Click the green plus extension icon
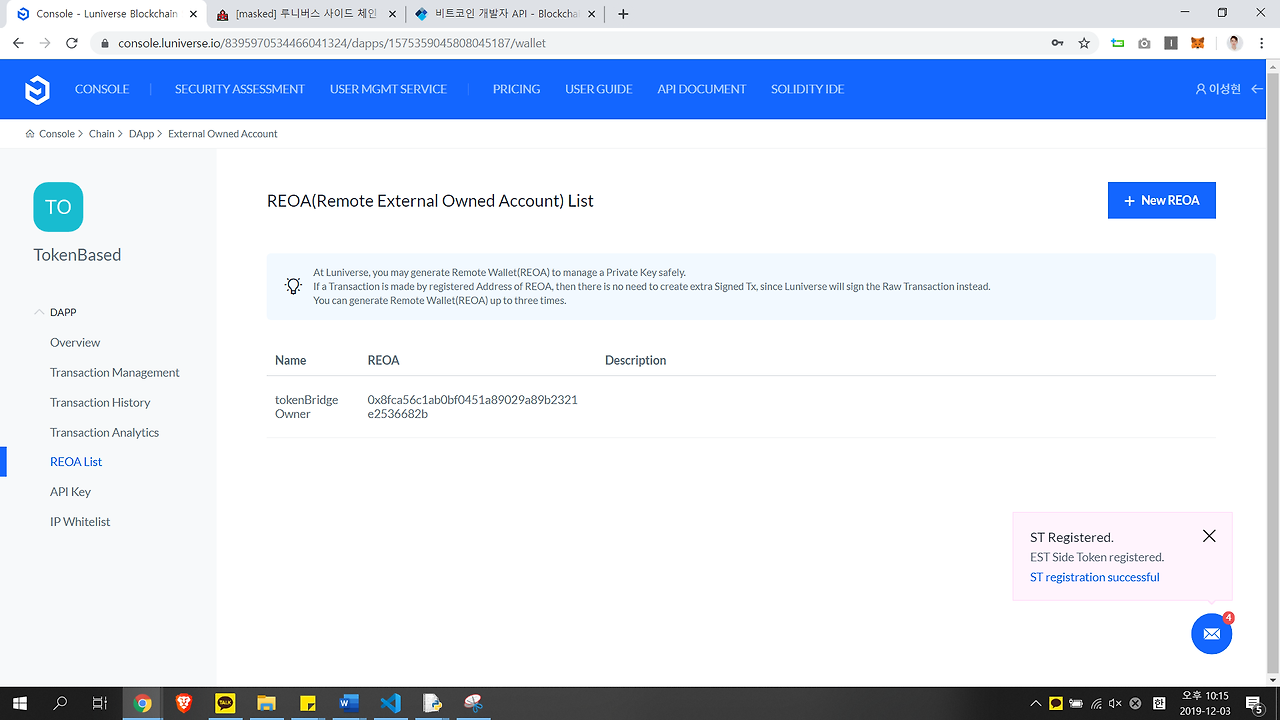The image size is (1280, 720). click(x=1117, y=43)
